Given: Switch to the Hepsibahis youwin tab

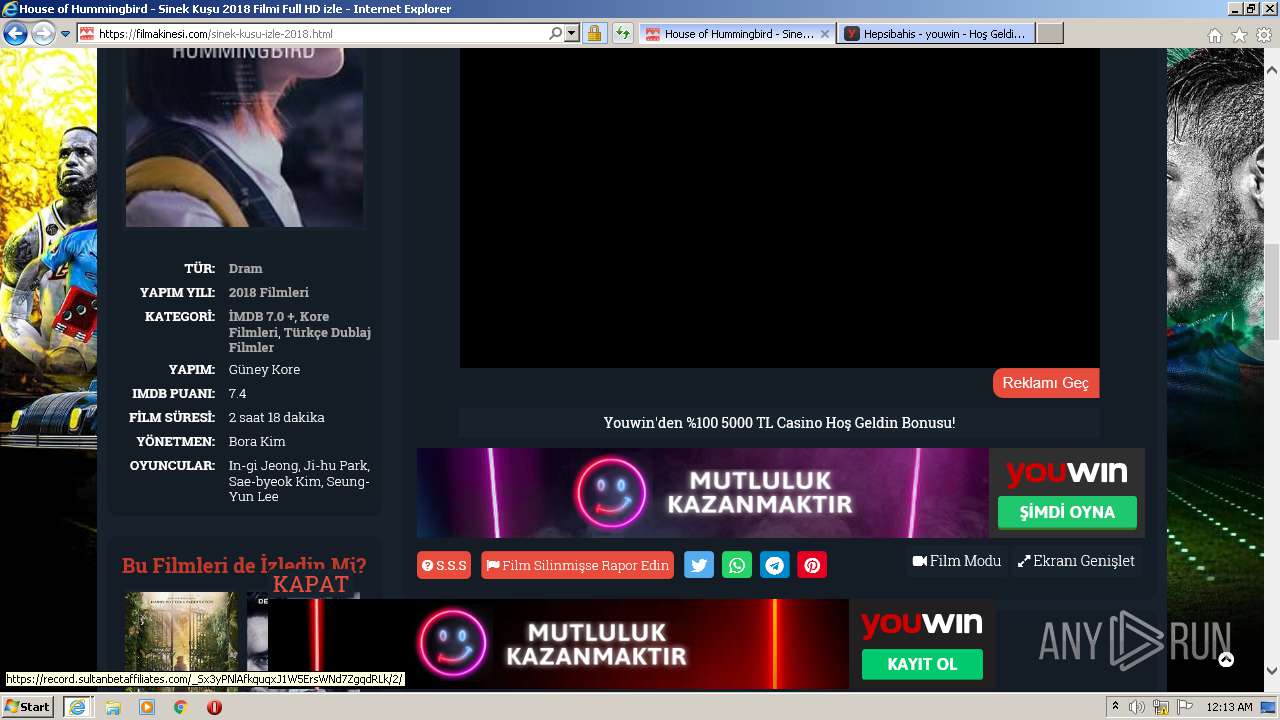Looking at the screenshot, I should [x=937, y=33].
